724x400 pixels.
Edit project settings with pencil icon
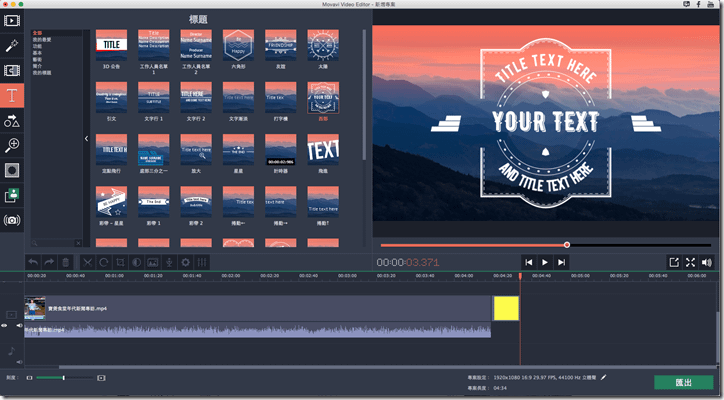pos(603,377)
